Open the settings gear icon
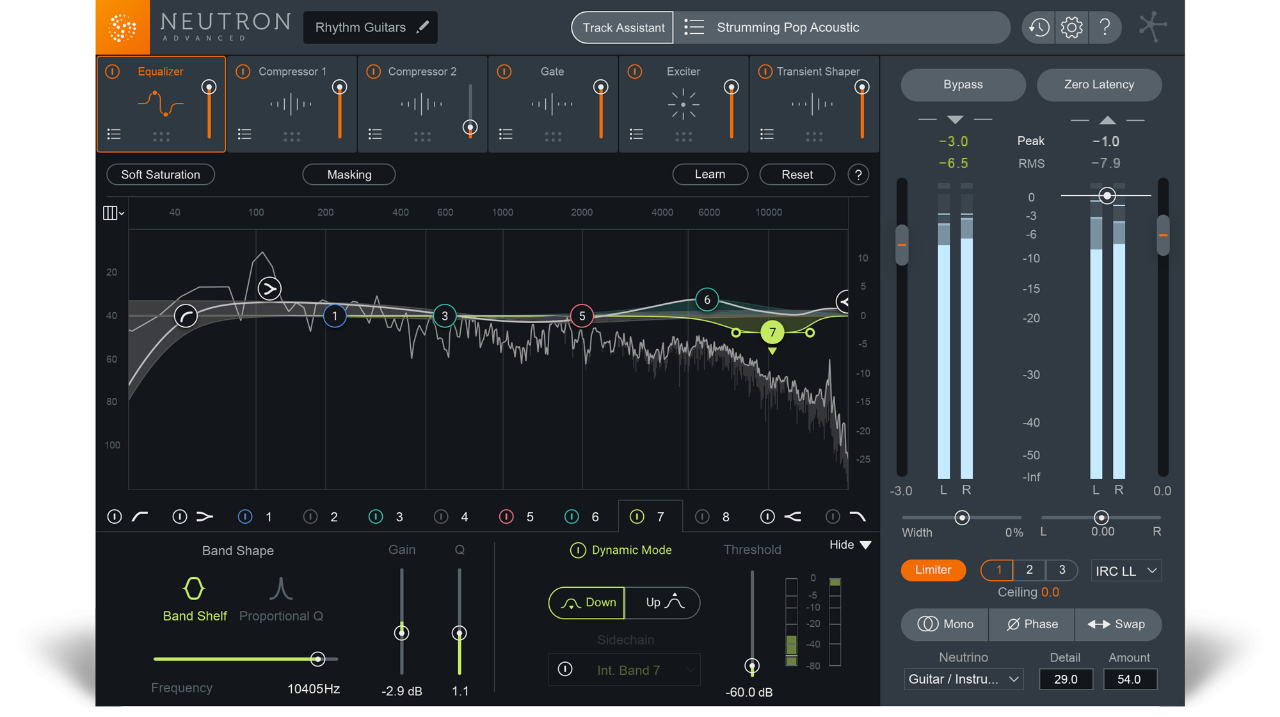This screenshot has width=1280, height=717. click(x=1071, y=27)
